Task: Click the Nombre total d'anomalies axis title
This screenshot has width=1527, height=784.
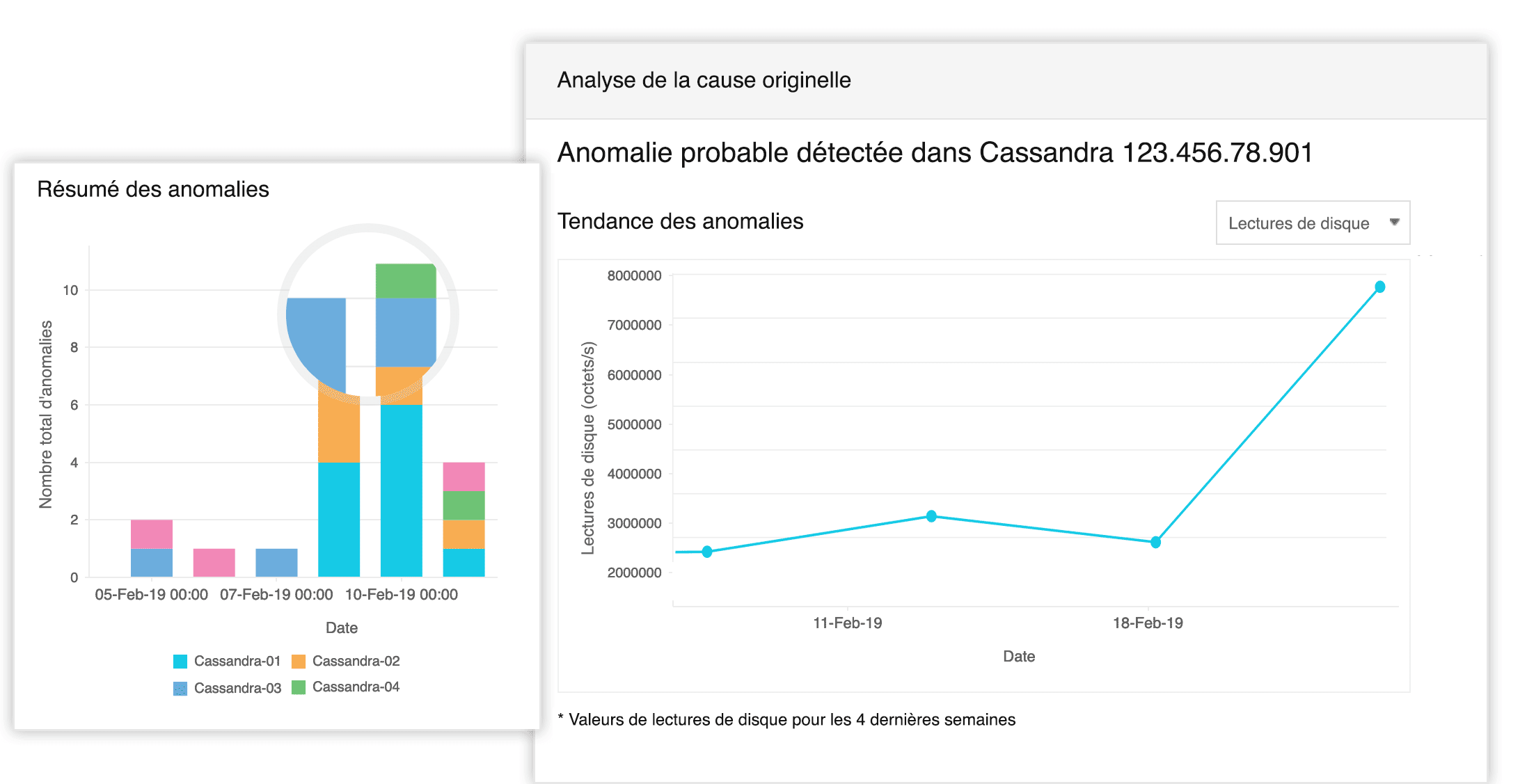Action: point(46,415)
